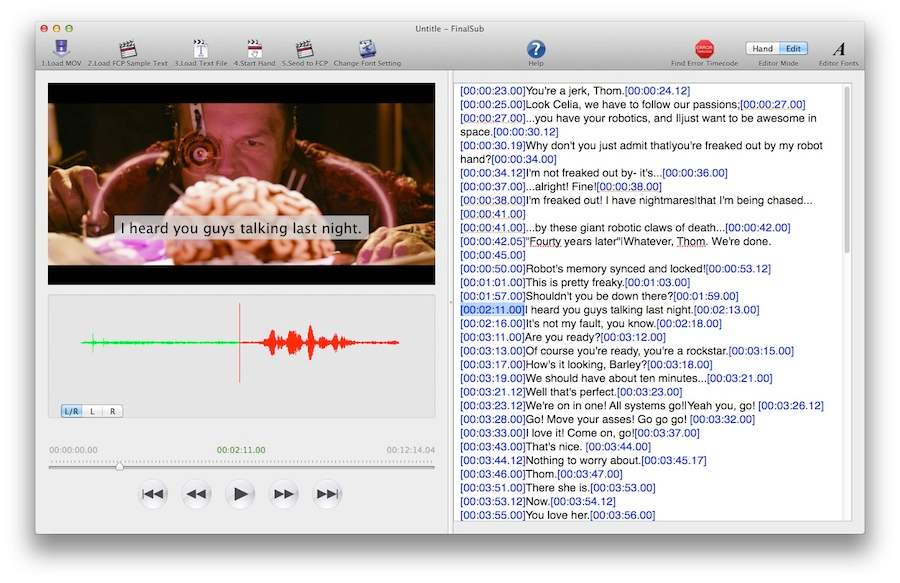900x583 pixels.
Task: Switch editor mode to Edit
Action: 794,48
